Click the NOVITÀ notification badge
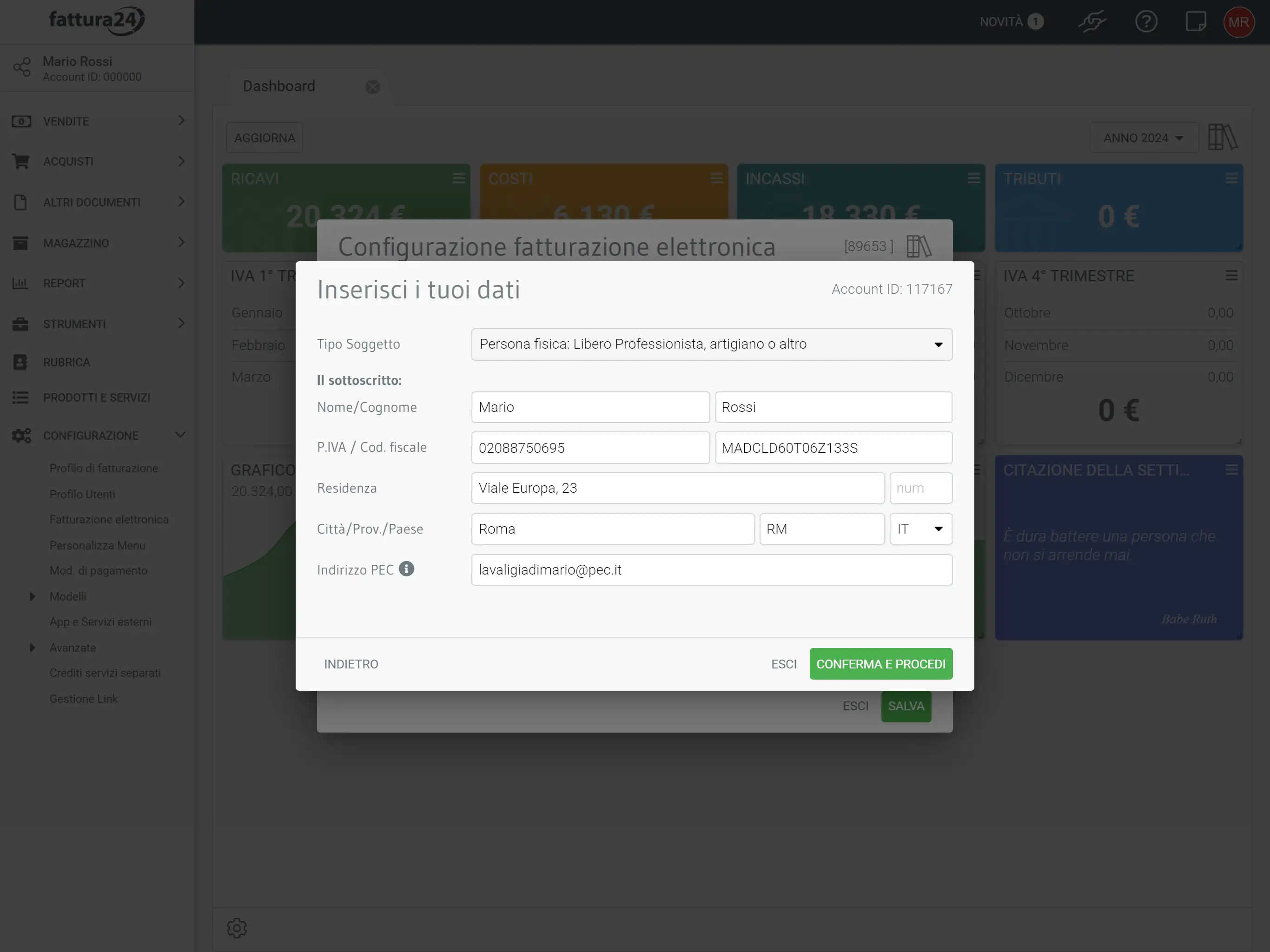This screenshot has height=952, width=1270. point(1035,22)
